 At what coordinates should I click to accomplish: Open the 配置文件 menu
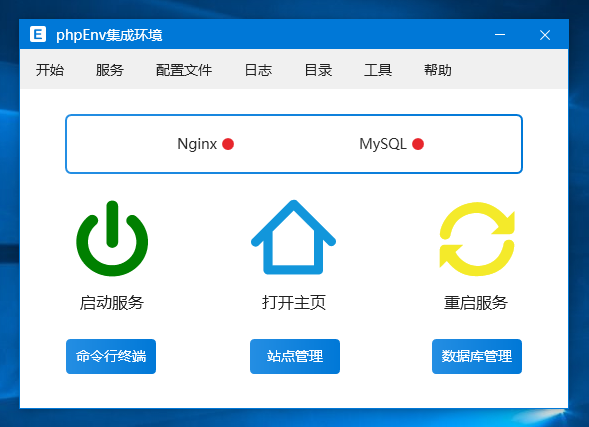point(184,70)
